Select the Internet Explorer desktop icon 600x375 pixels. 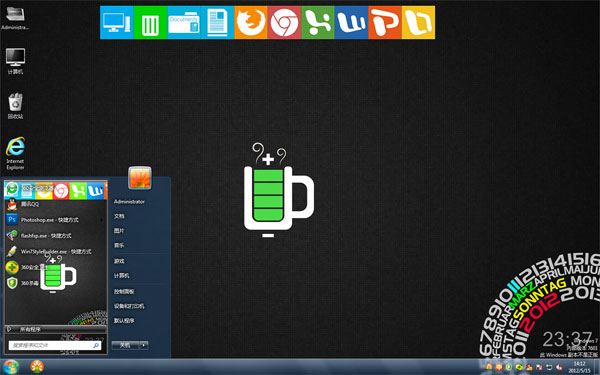[15, 153]
